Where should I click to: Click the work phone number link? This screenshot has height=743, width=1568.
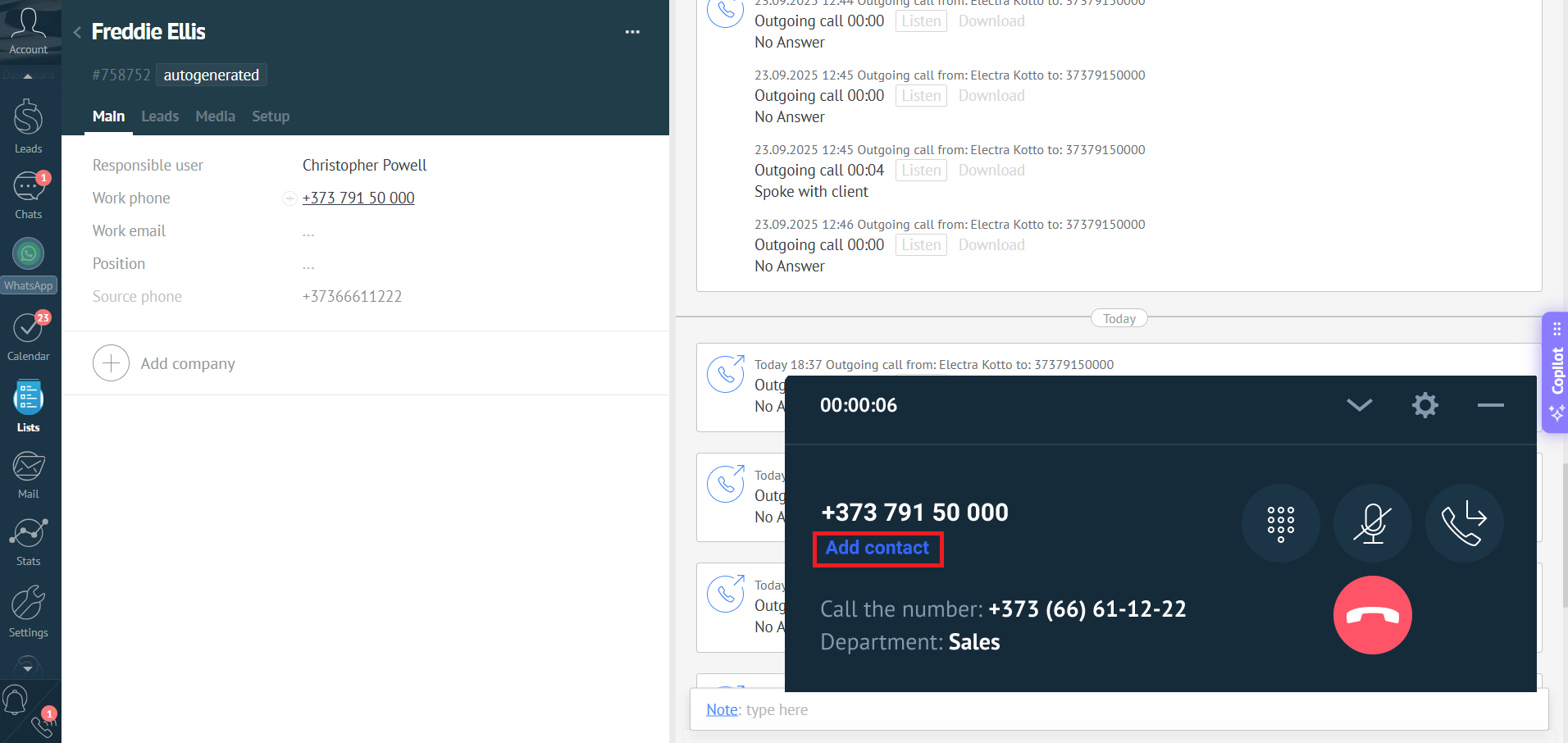point(358,198)
